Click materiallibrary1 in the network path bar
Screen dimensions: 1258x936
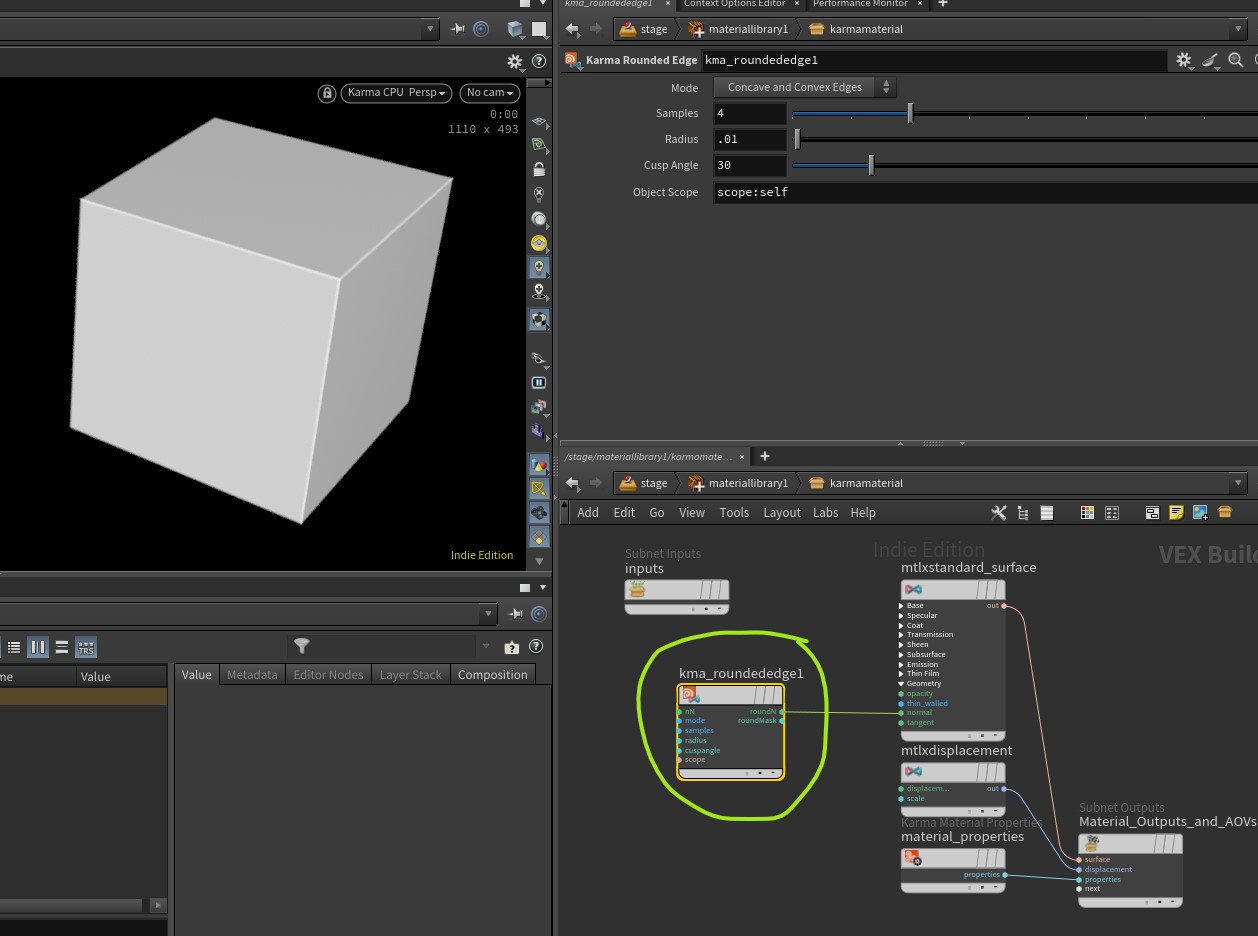click(x=747, y=483)
